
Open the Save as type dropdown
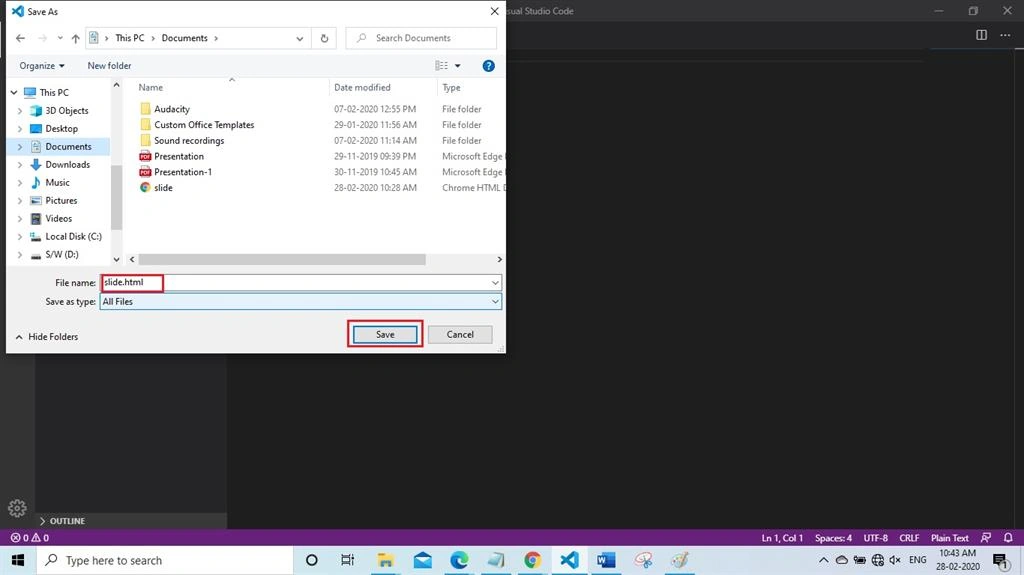pyautogui.click(x=300, y=301)
